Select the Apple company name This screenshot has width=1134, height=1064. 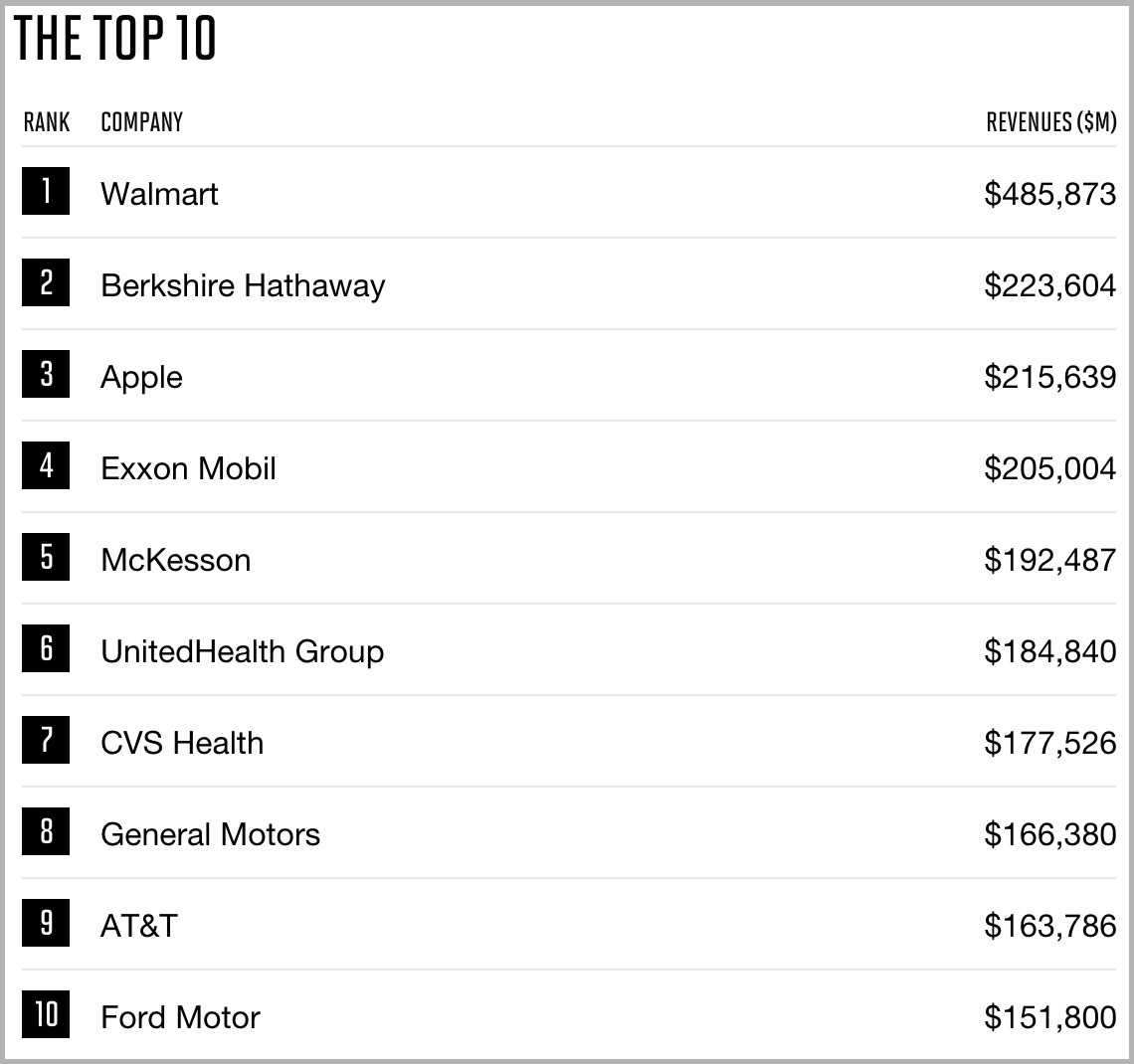(x=141, y=378)
